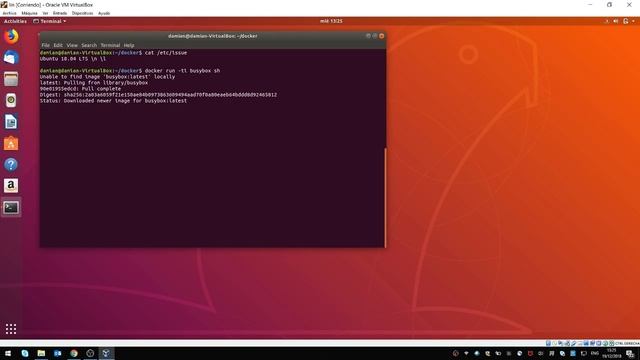Open VirtualBox Máquina menu
Viewport: 640px width, 360px height.
click(29, 13)
